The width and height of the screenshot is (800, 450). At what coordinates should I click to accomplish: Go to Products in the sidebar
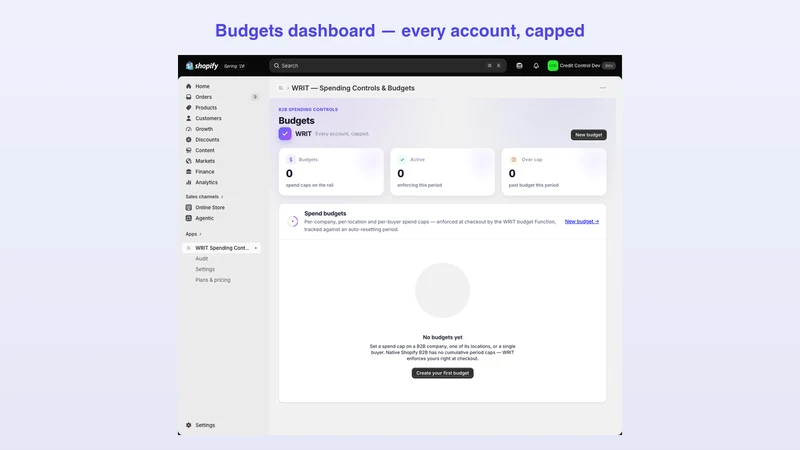(206, 108)
